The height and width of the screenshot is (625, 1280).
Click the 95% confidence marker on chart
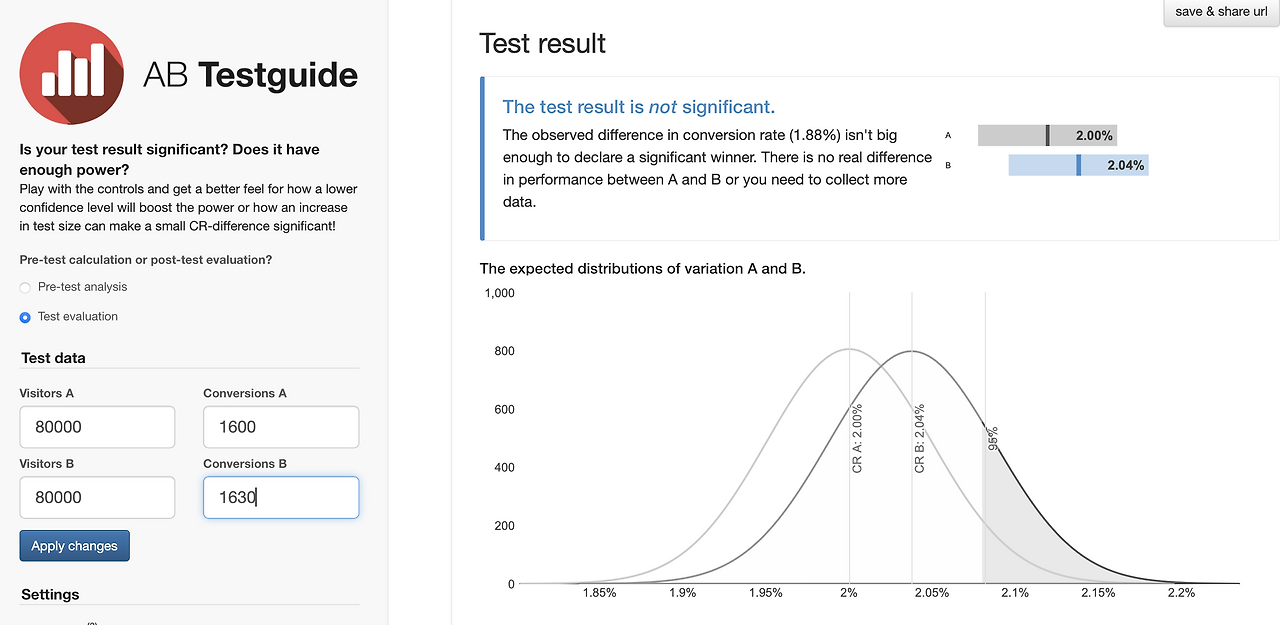[x=993, y=439]
